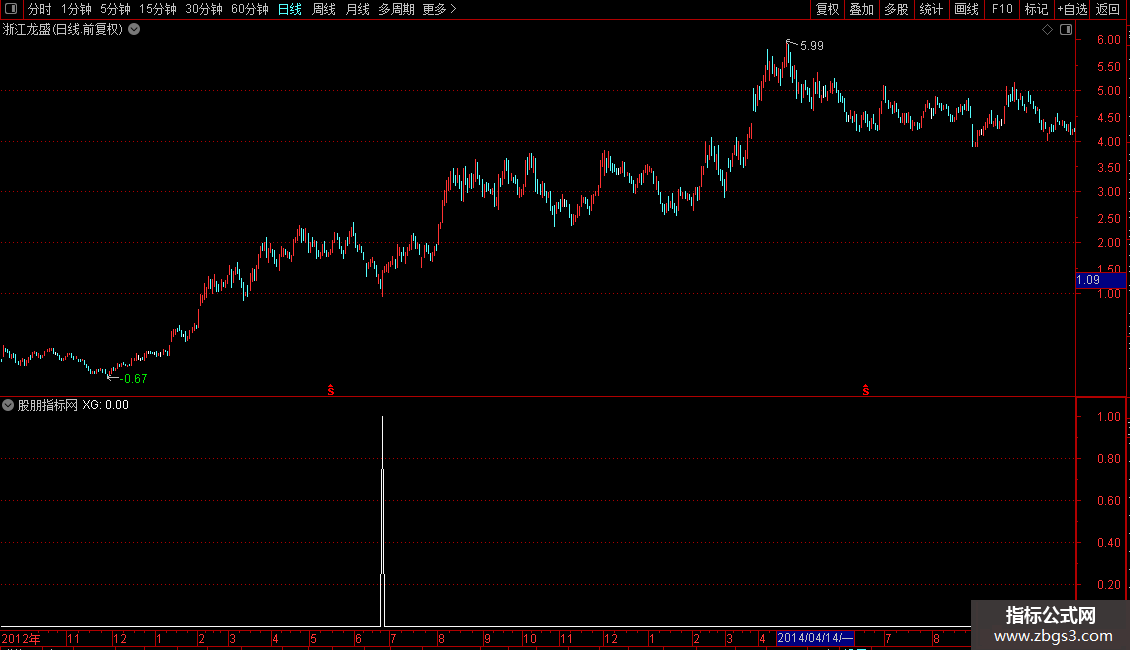The image size is (1130, 650).
Task: Switch to 周线 weekly chart
Action: 324,9
